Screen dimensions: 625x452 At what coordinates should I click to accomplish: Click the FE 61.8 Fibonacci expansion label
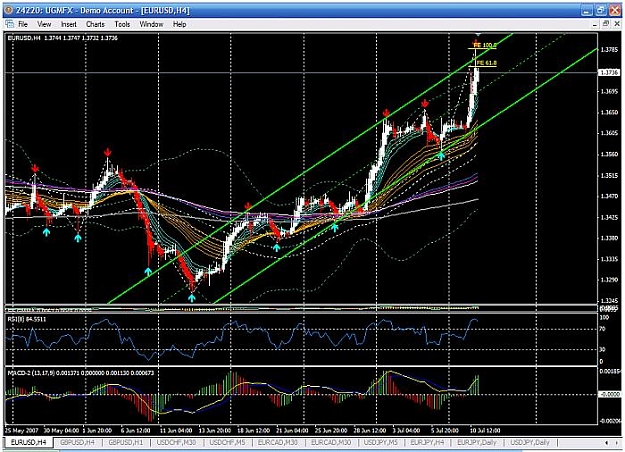coord(487,63)
